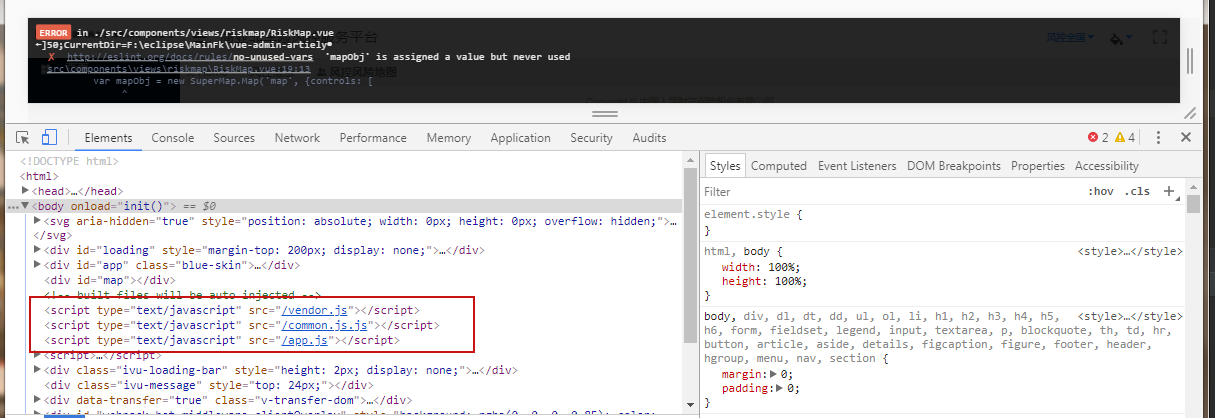
Task: Open the Properties sidebar tab
Action: tap(1038, 166)
